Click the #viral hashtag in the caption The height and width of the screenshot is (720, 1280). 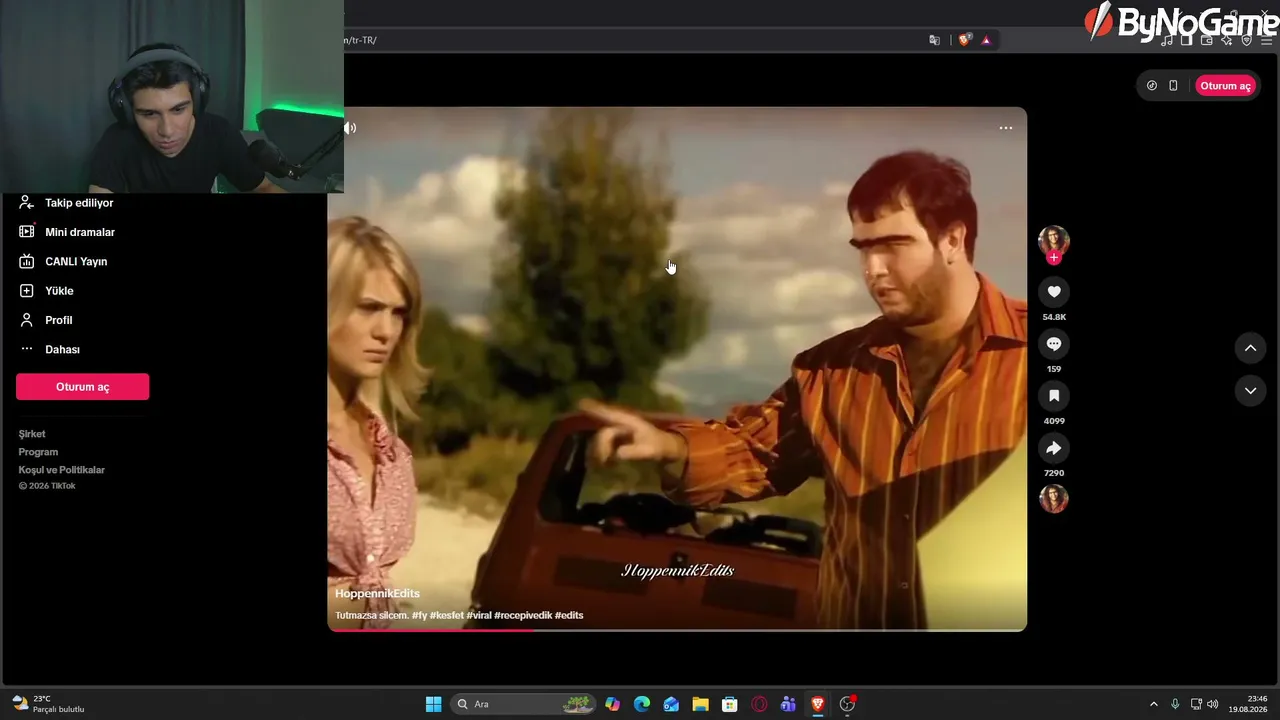[x=479, y=616]
